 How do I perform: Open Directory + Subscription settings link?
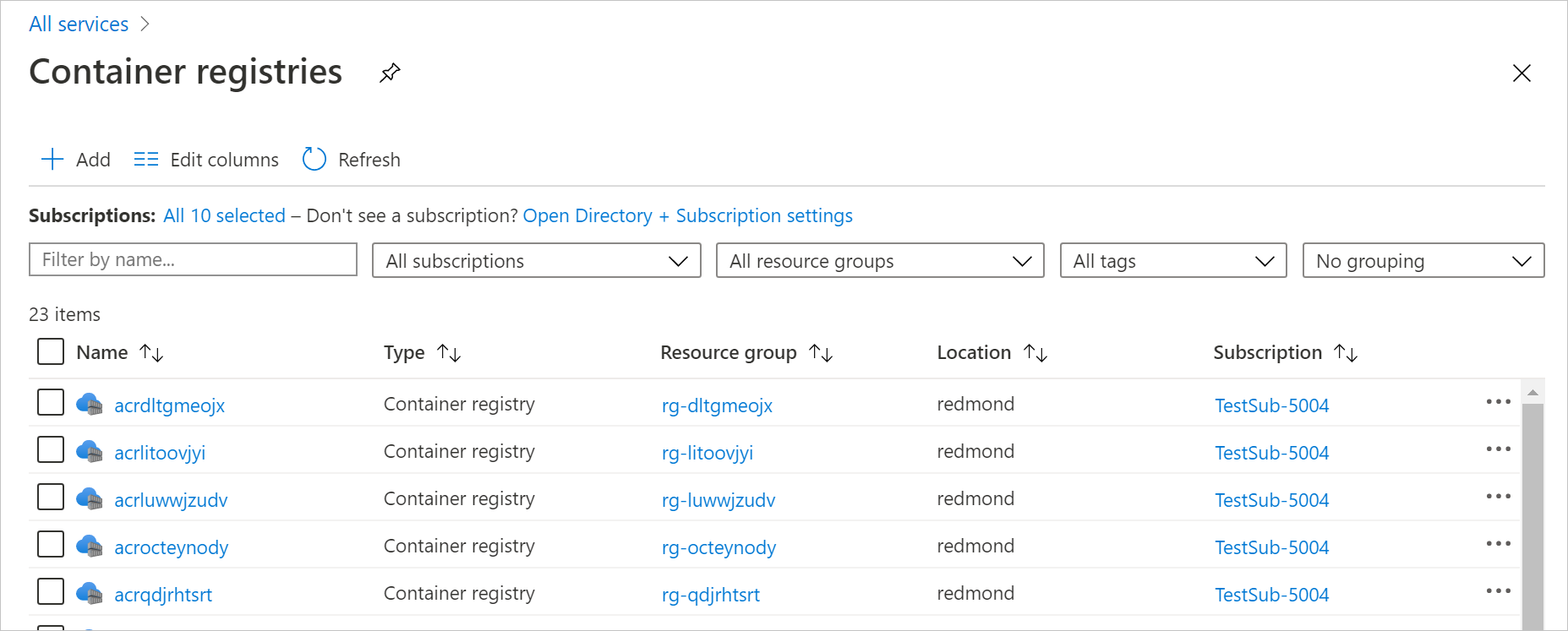[x=687, y=216]
